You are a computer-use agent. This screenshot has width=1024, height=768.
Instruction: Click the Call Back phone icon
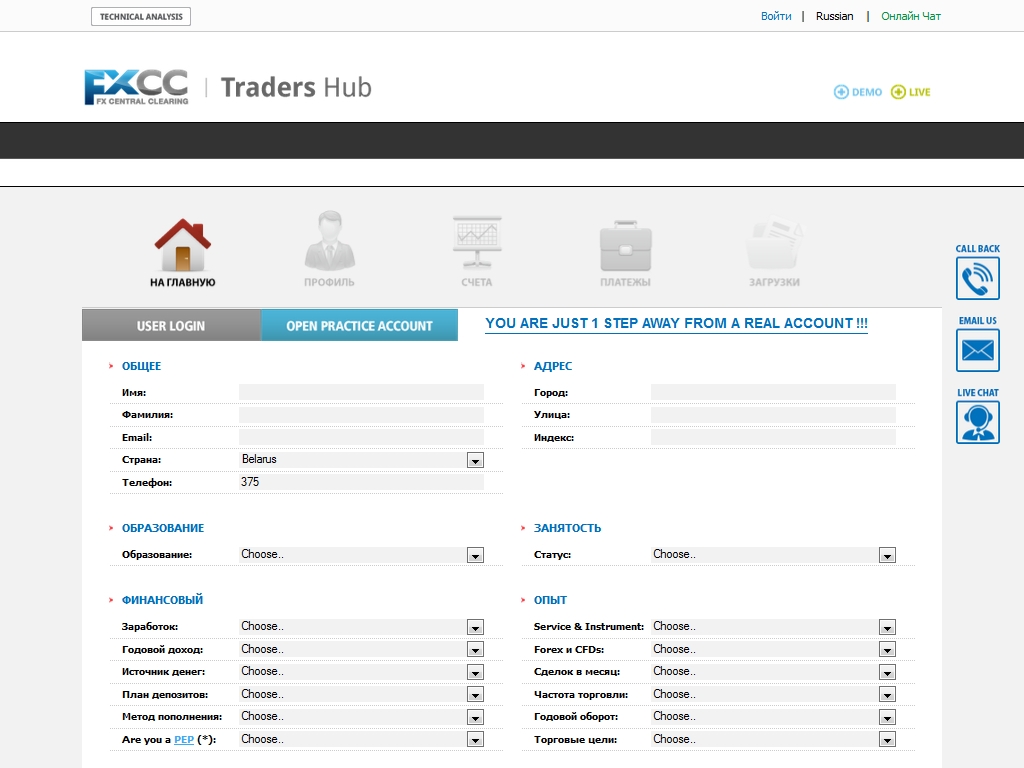coord(977,278)
